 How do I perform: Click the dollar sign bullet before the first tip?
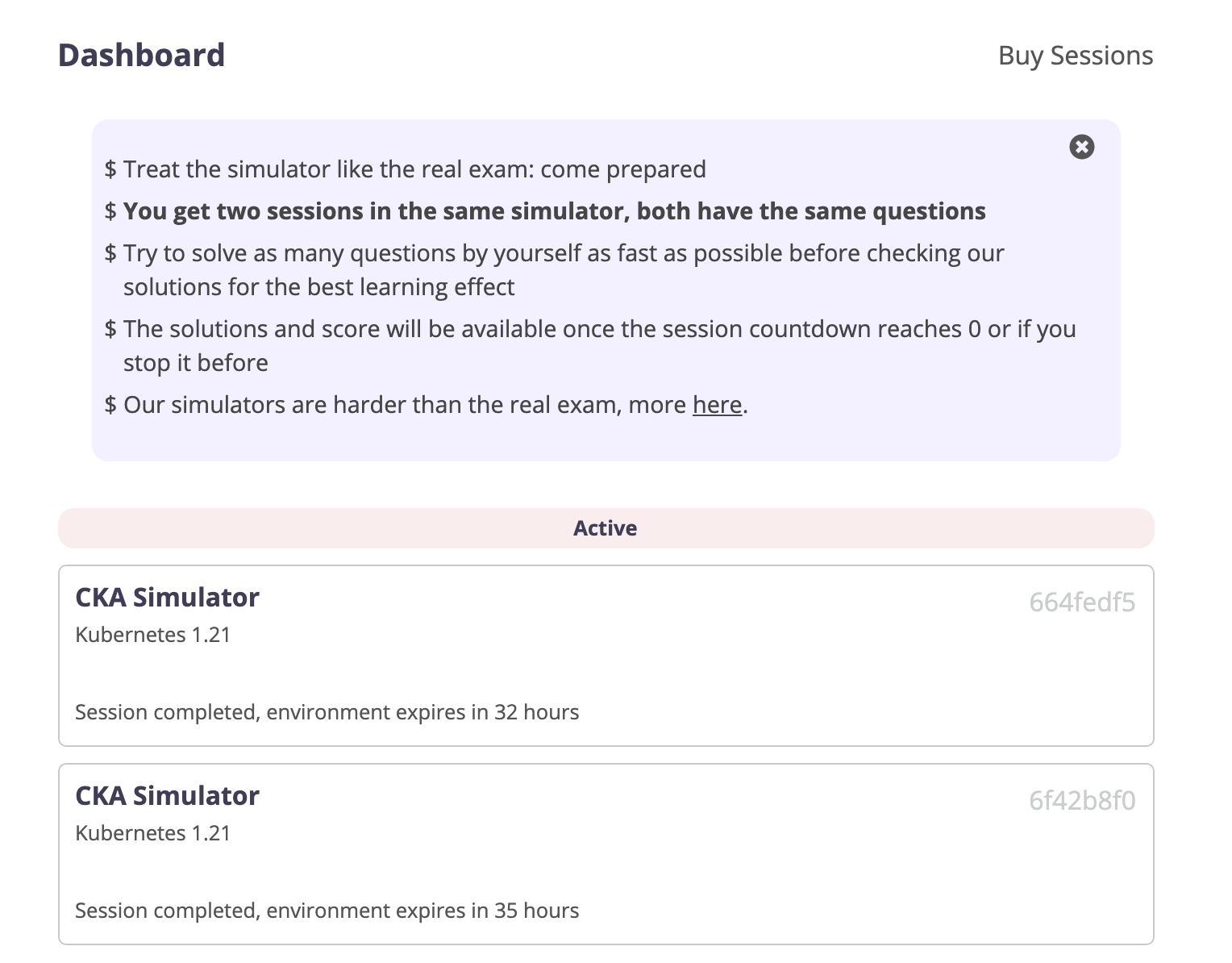pos(110,169)
